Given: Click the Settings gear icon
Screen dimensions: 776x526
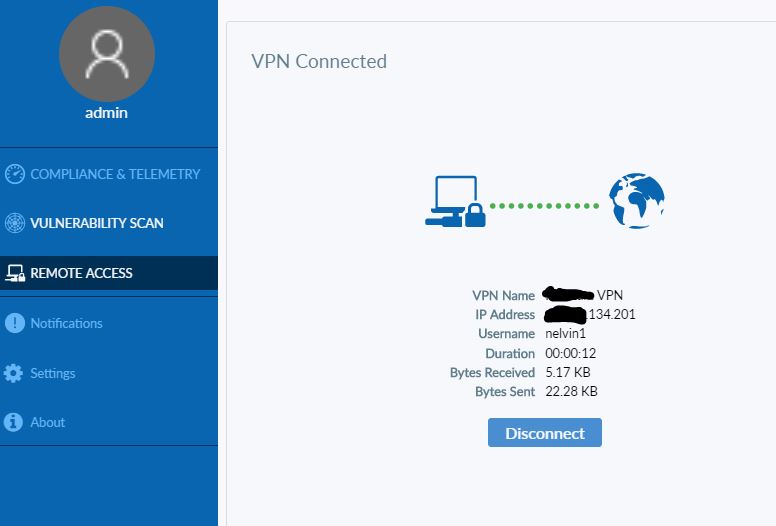Looking at the screenshot, I should (x=14, y=373).
